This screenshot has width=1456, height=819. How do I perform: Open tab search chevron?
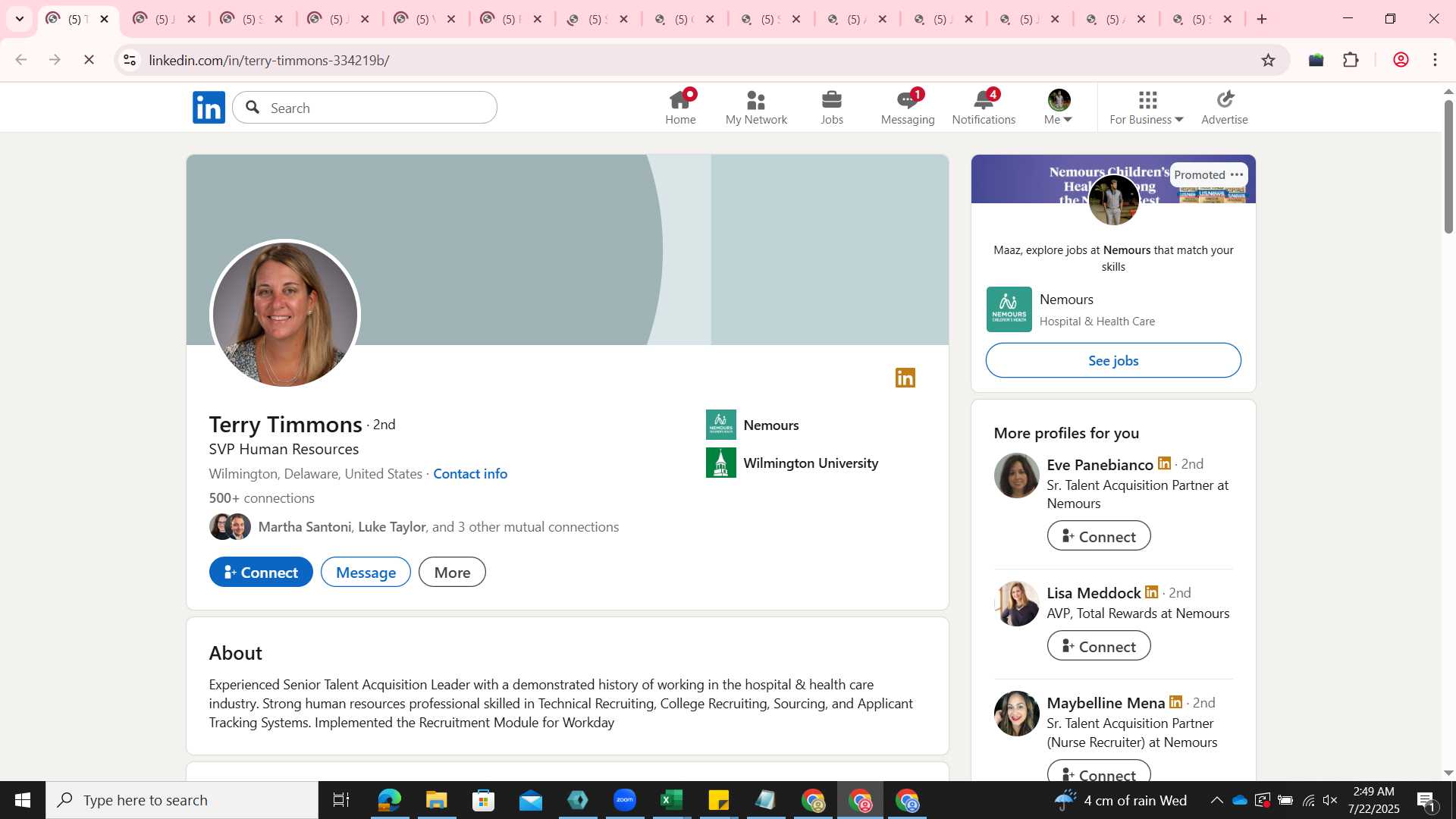point(20,19)
